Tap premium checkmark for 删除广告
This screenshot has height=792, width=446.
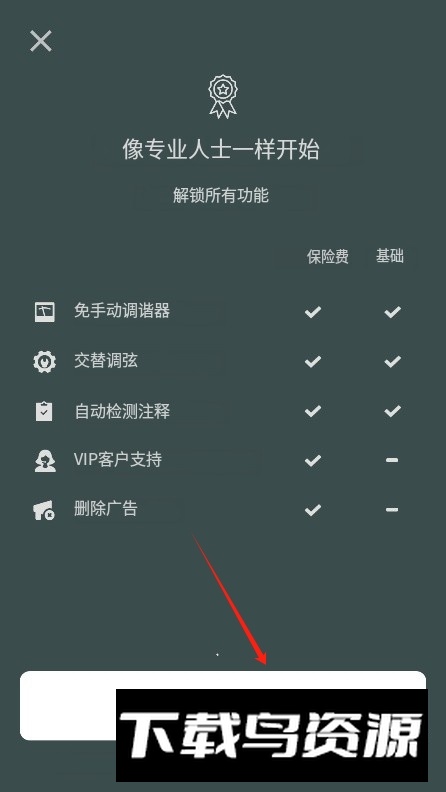coord(313,510)
